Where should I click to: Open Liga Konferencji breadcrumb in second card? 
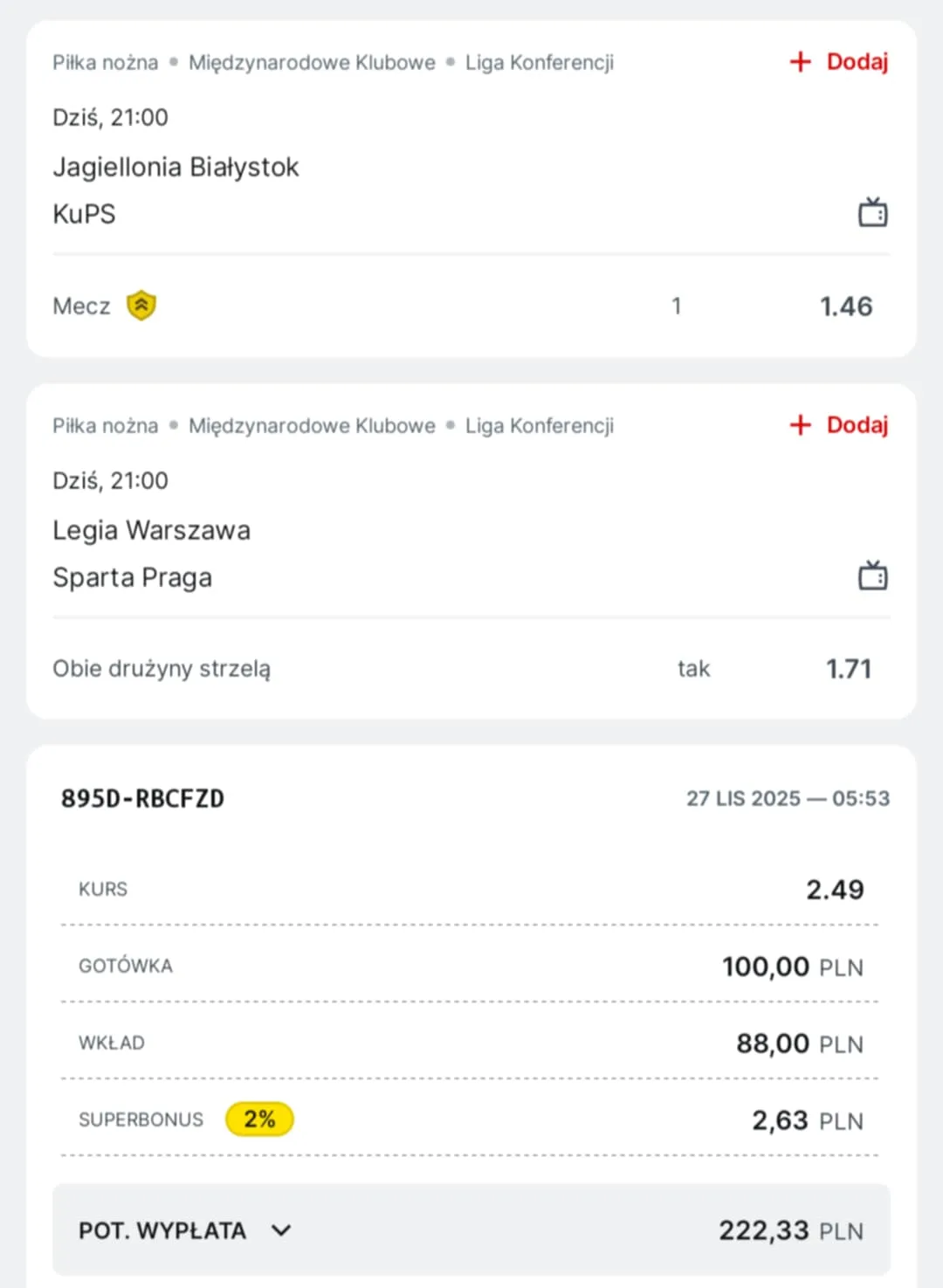[x=539, y=426]
